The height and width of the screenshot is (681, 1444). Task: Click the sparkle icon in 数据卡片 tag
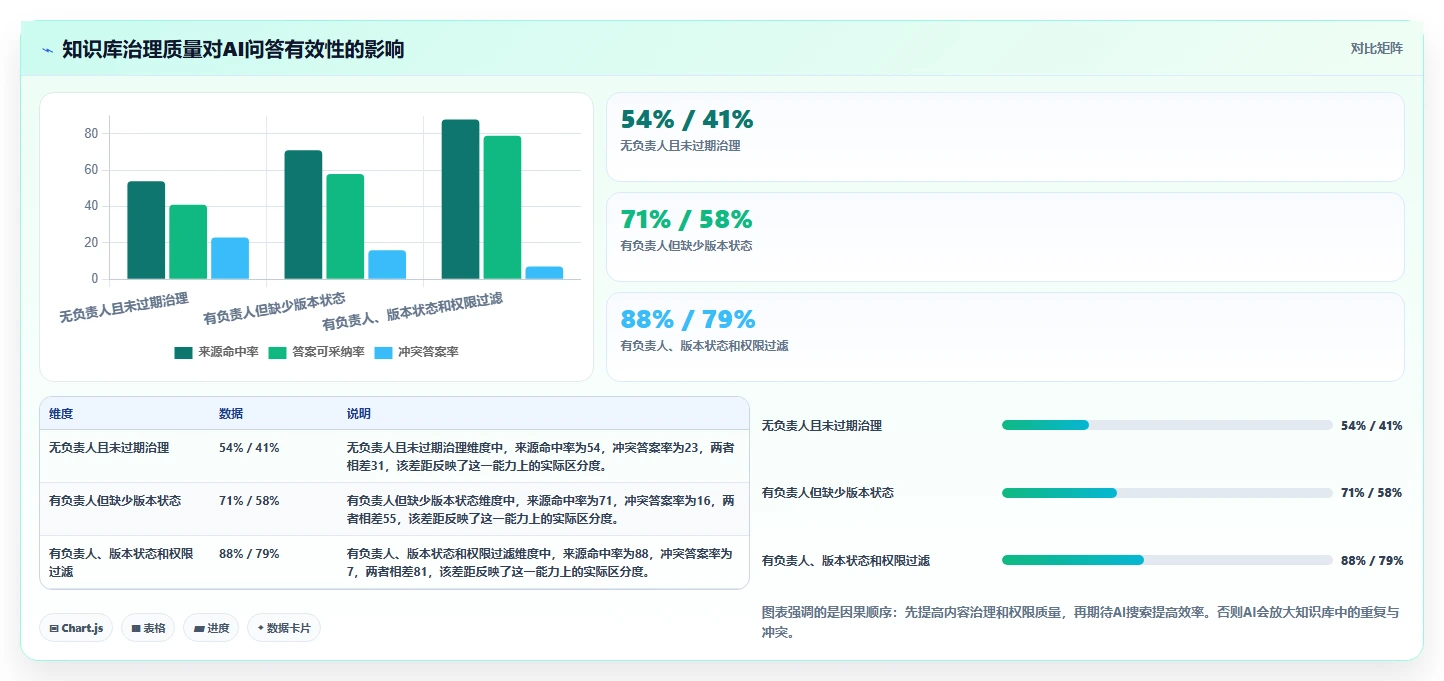point(260,629)
